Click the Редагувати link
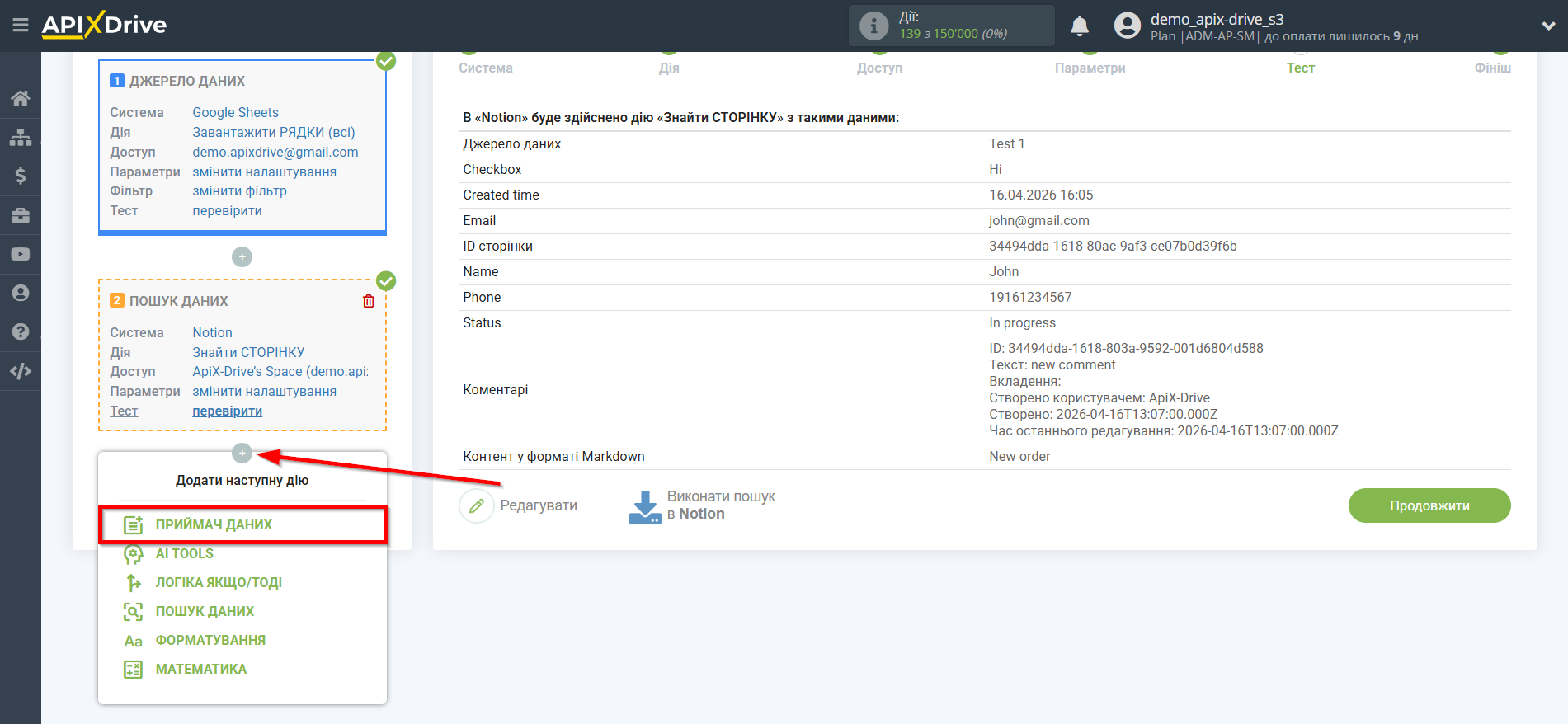This screenshot has width=1568, height=724. pyautogui.click(x=539, y=505)
